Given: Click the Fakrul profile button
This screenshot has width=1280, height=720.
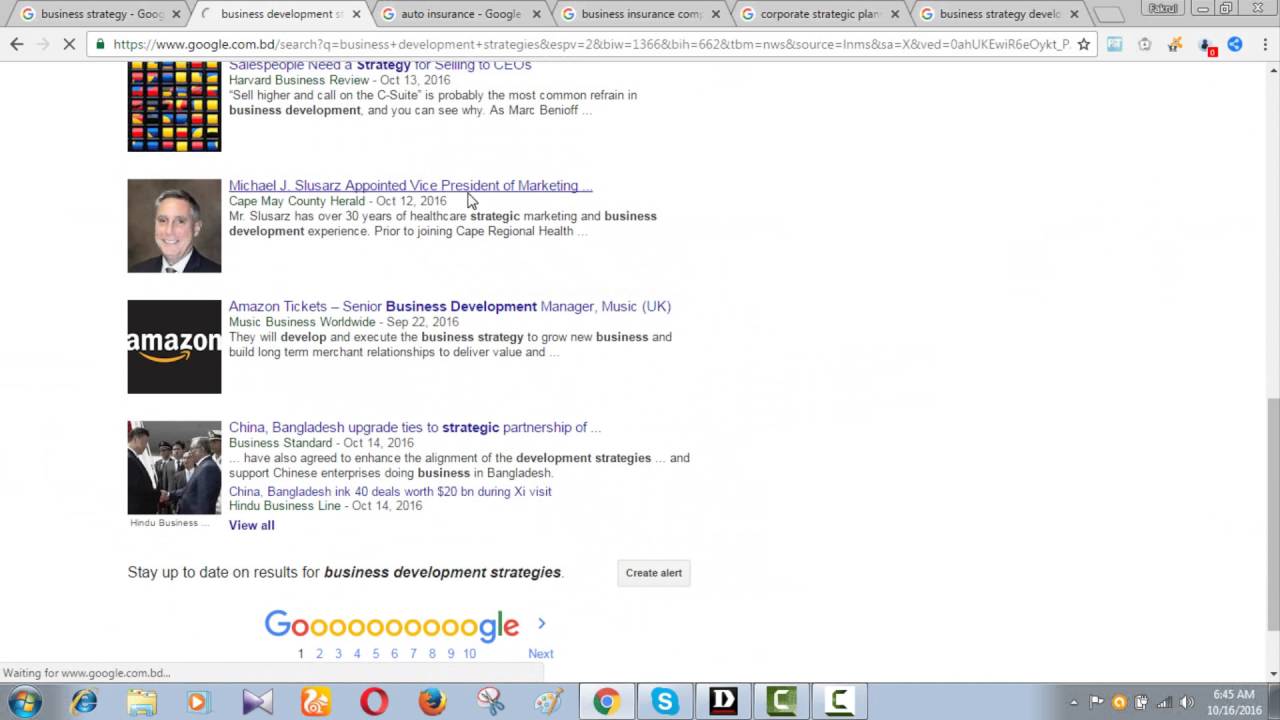Looking at the screenshot, I should pyautogui.click(x=1163, y=8).
